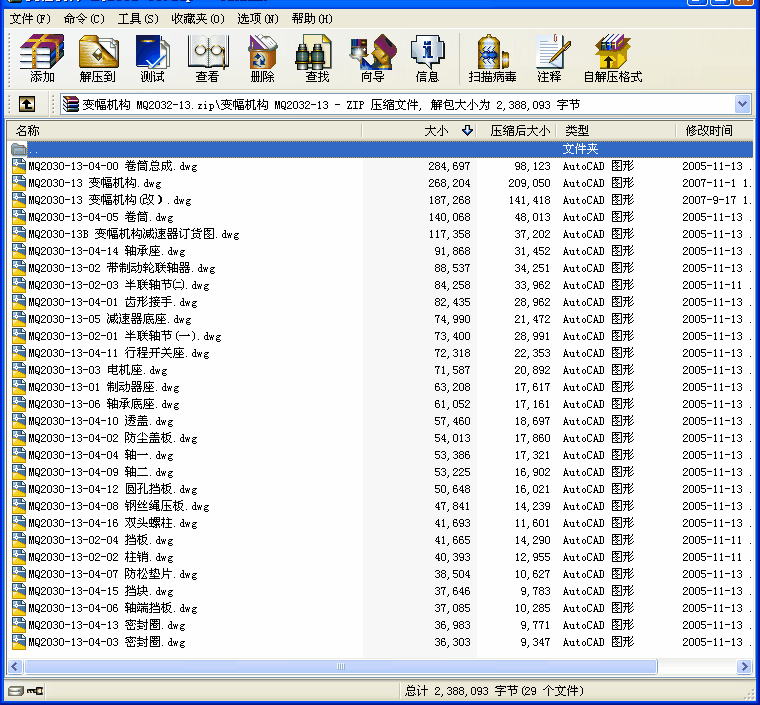Click the 解压到 (Extract To) toolbar icon

pyautogui.click(x=98, y=58)
